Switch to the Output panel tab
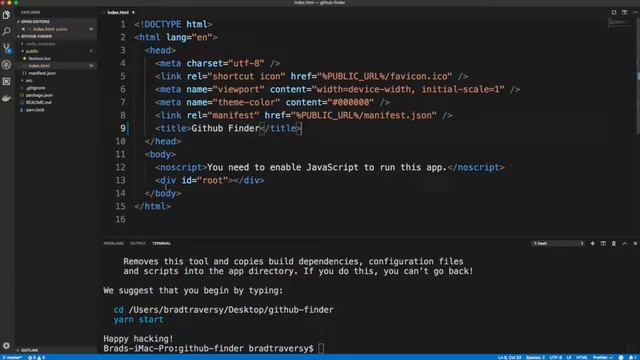The image size is (640, 360). pyautogui.click(x=138, y=243)
